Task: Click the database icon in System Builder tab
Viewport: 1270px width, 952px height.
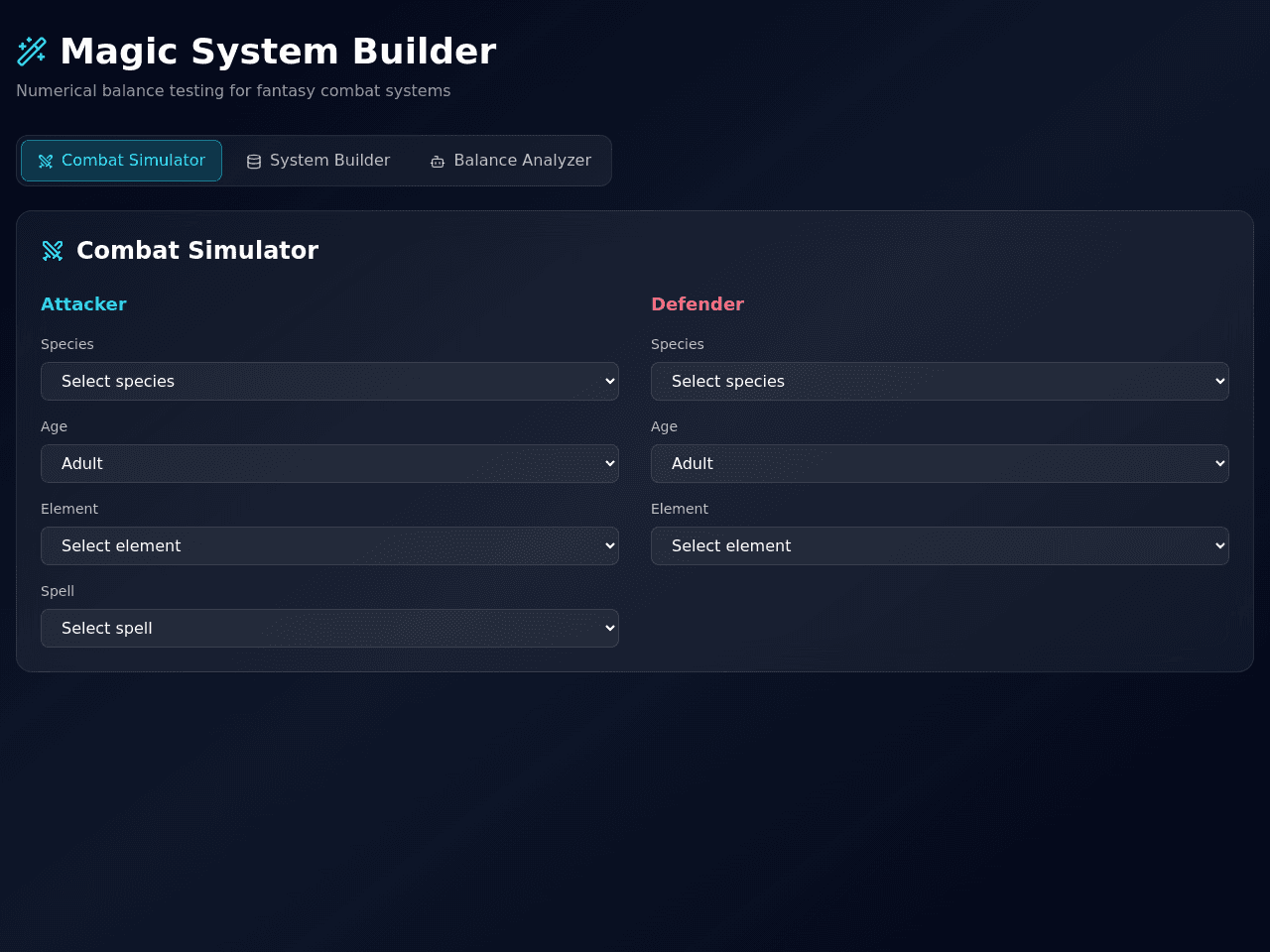Action: 254,162
